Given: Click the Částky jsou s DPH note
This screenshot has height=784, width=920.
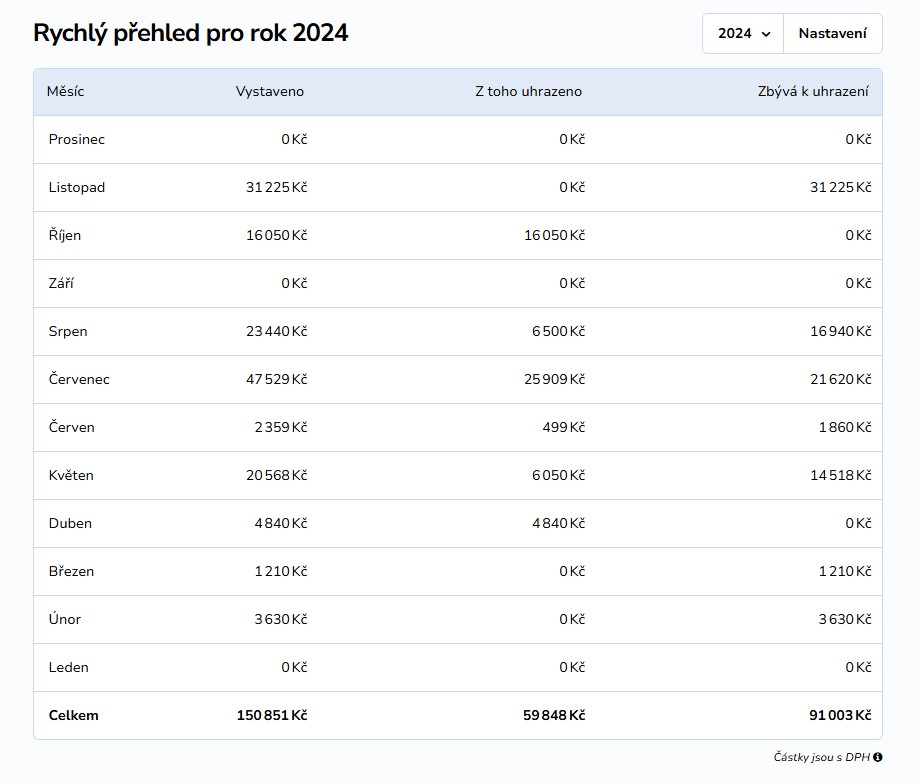Looking at the screenshot, I should point(821,757).
